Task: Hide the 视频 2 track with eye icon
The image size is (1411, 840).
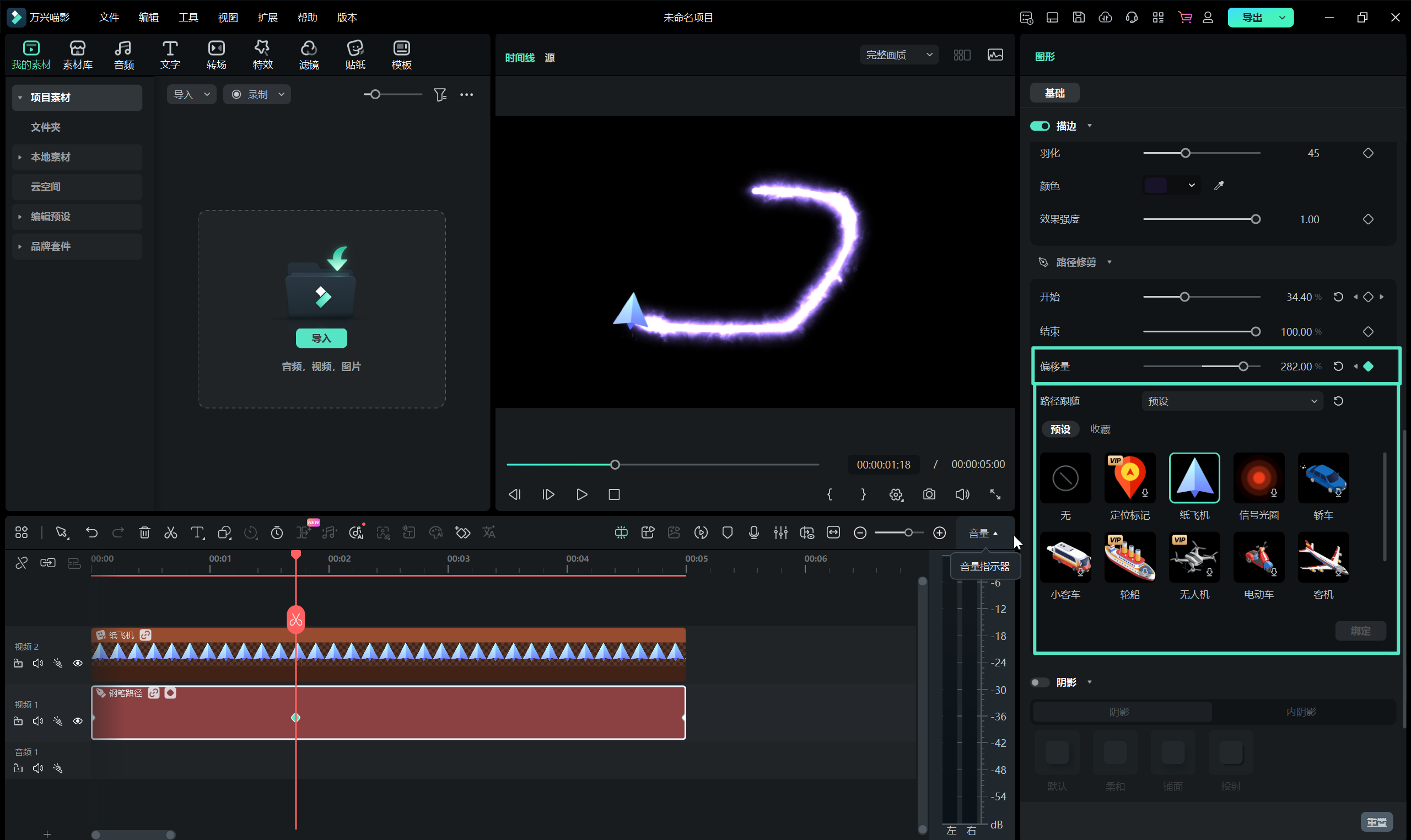Action: [x=78, y=663]
